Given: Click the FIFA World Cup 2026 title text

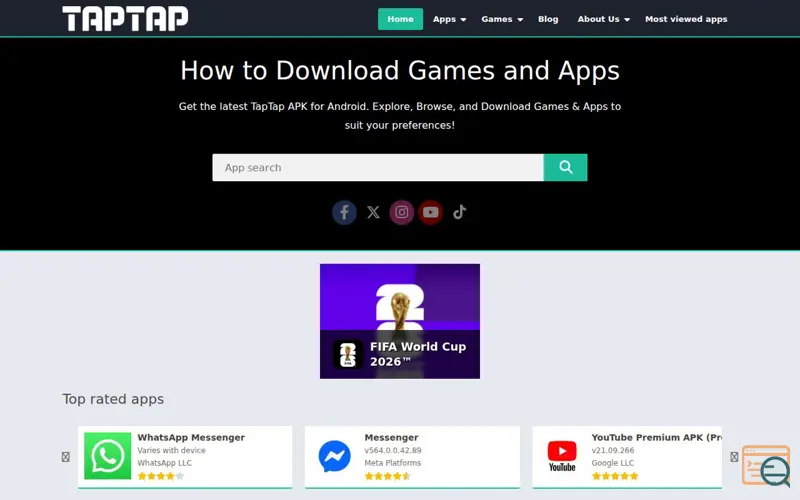Looking at the screenshot, I should click(418, 354).
